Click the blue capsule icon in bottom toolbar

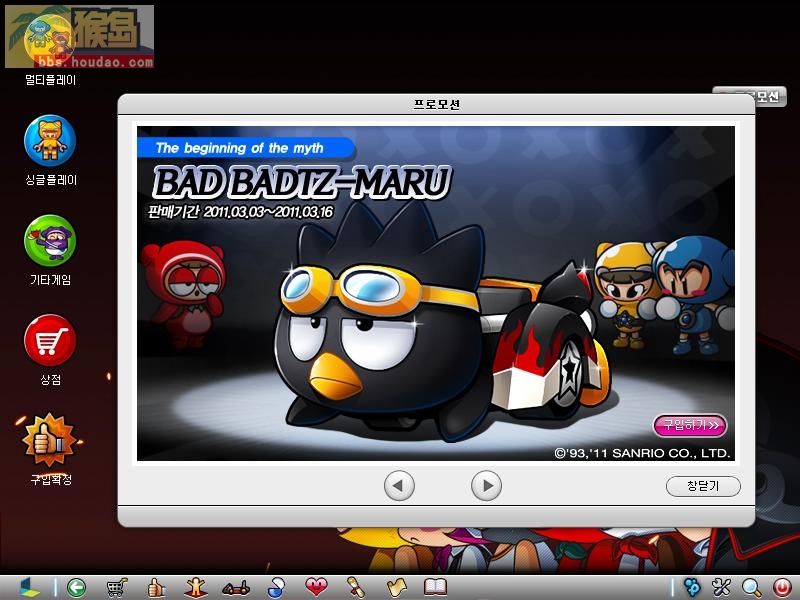[x=276, y=588]
